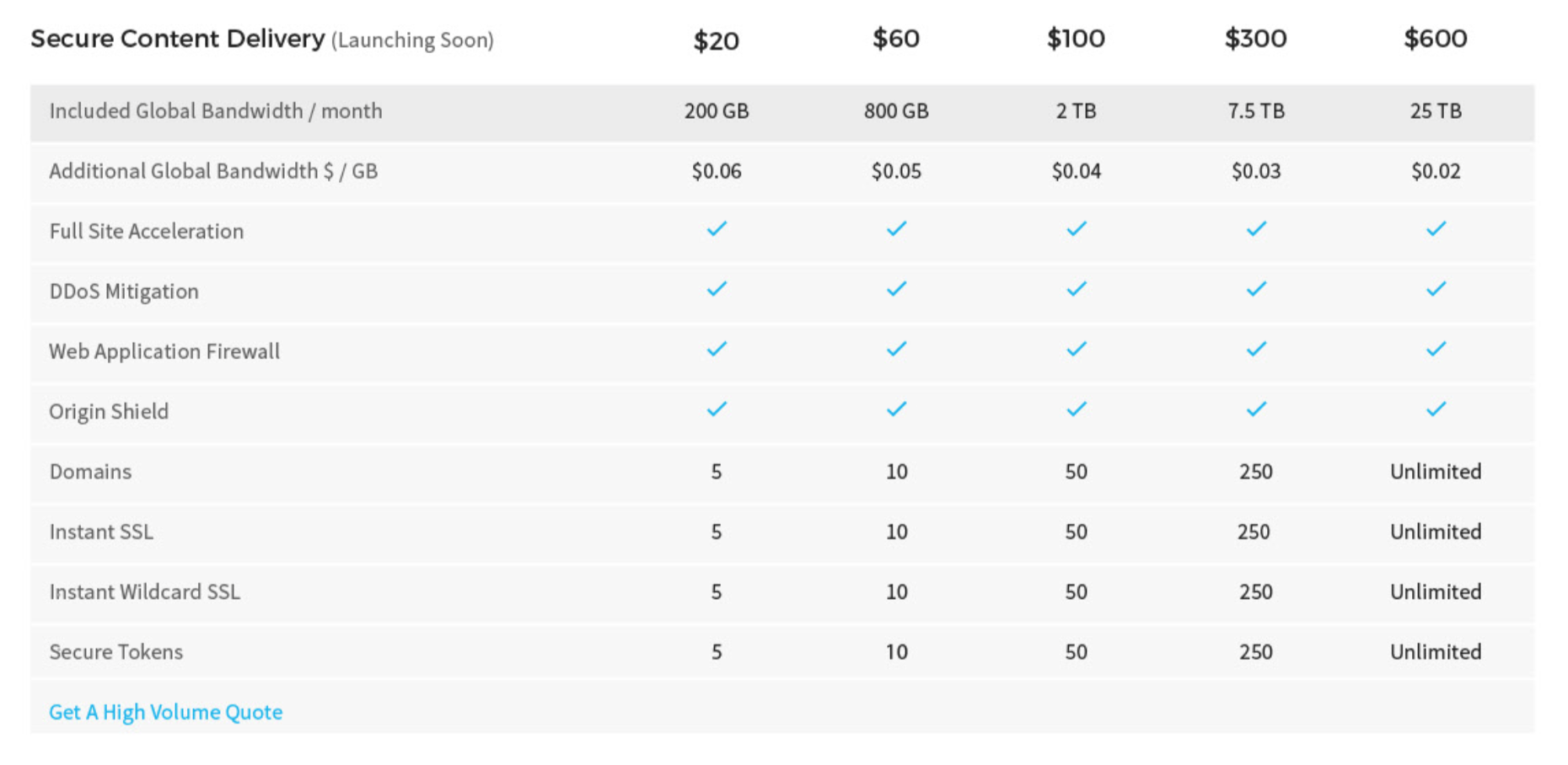Click Web Application Firewall checkmark under $600
Screen dimensions: 1568x765
point(1436,349)
